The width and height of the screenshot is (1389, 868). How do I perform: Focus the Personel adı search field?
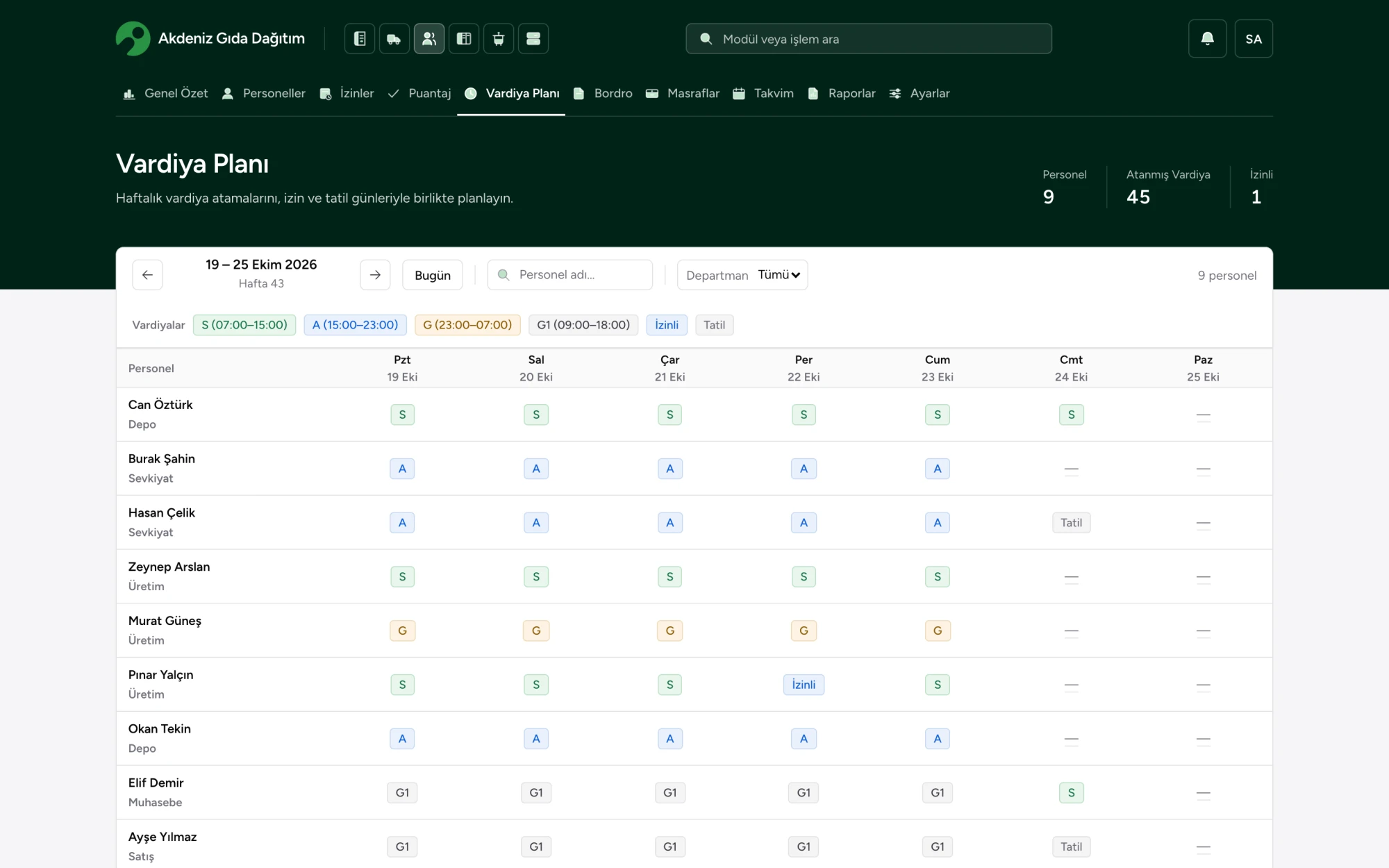[570, 275]
